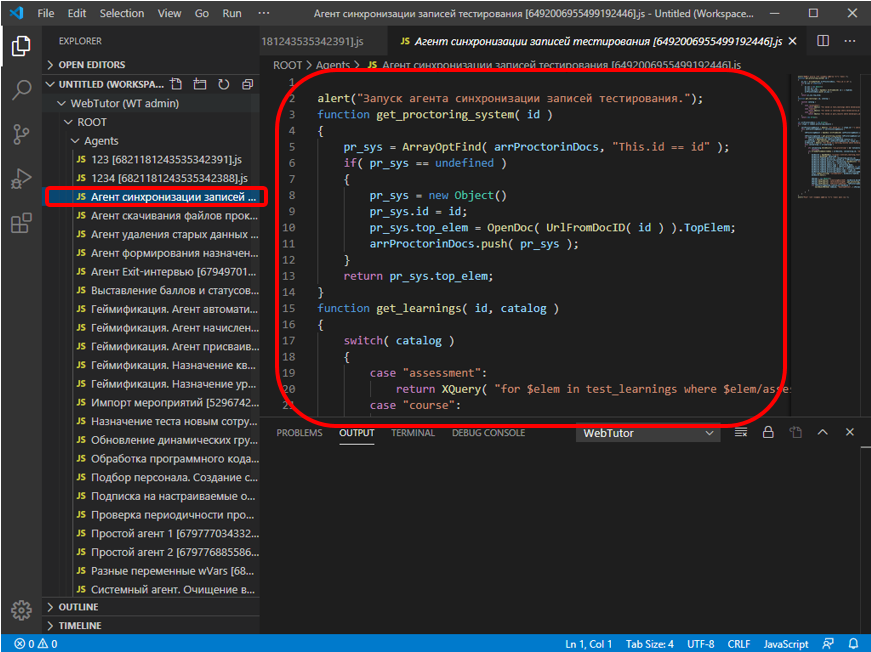The height and width of the screenshot is (652, 871).
Task: Split the editor to the right
Action: point(823,41)
